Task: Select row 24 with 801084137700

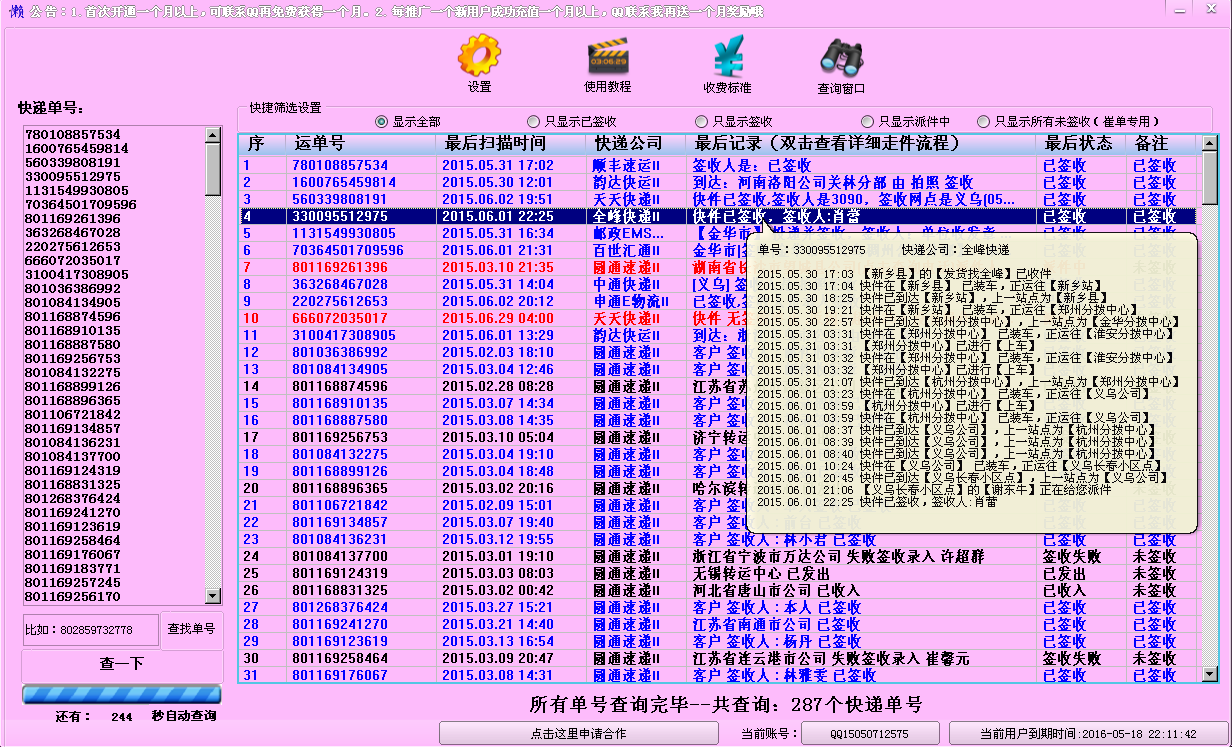Action: click(x=716, y=556)
